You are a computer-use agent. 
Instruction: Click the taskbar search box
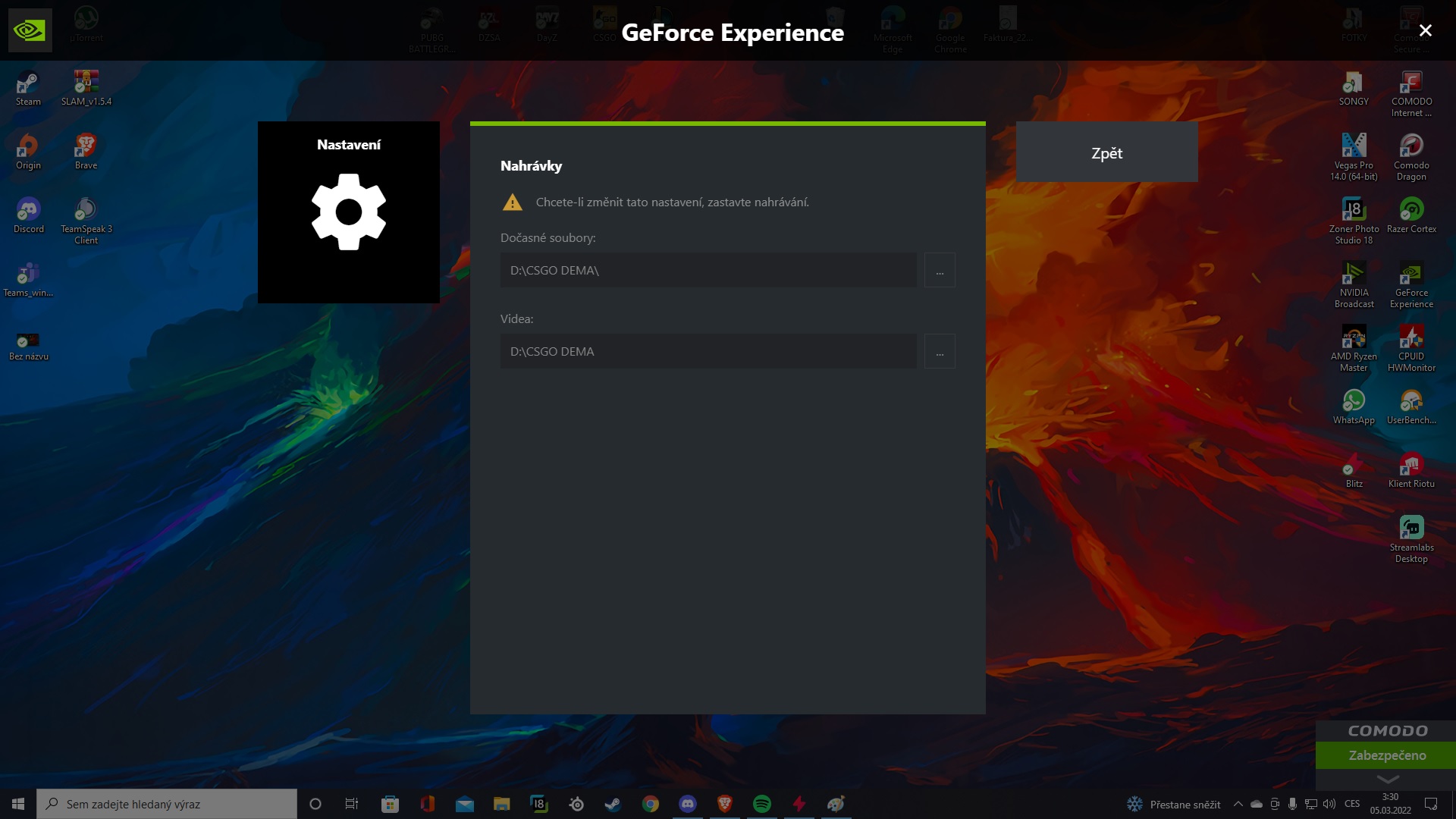[167, 804]
